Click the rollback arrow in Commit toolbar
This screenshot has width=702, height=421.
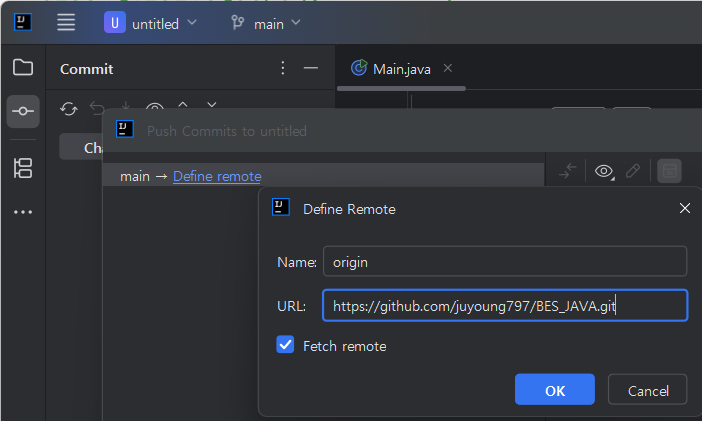[97, 108]
